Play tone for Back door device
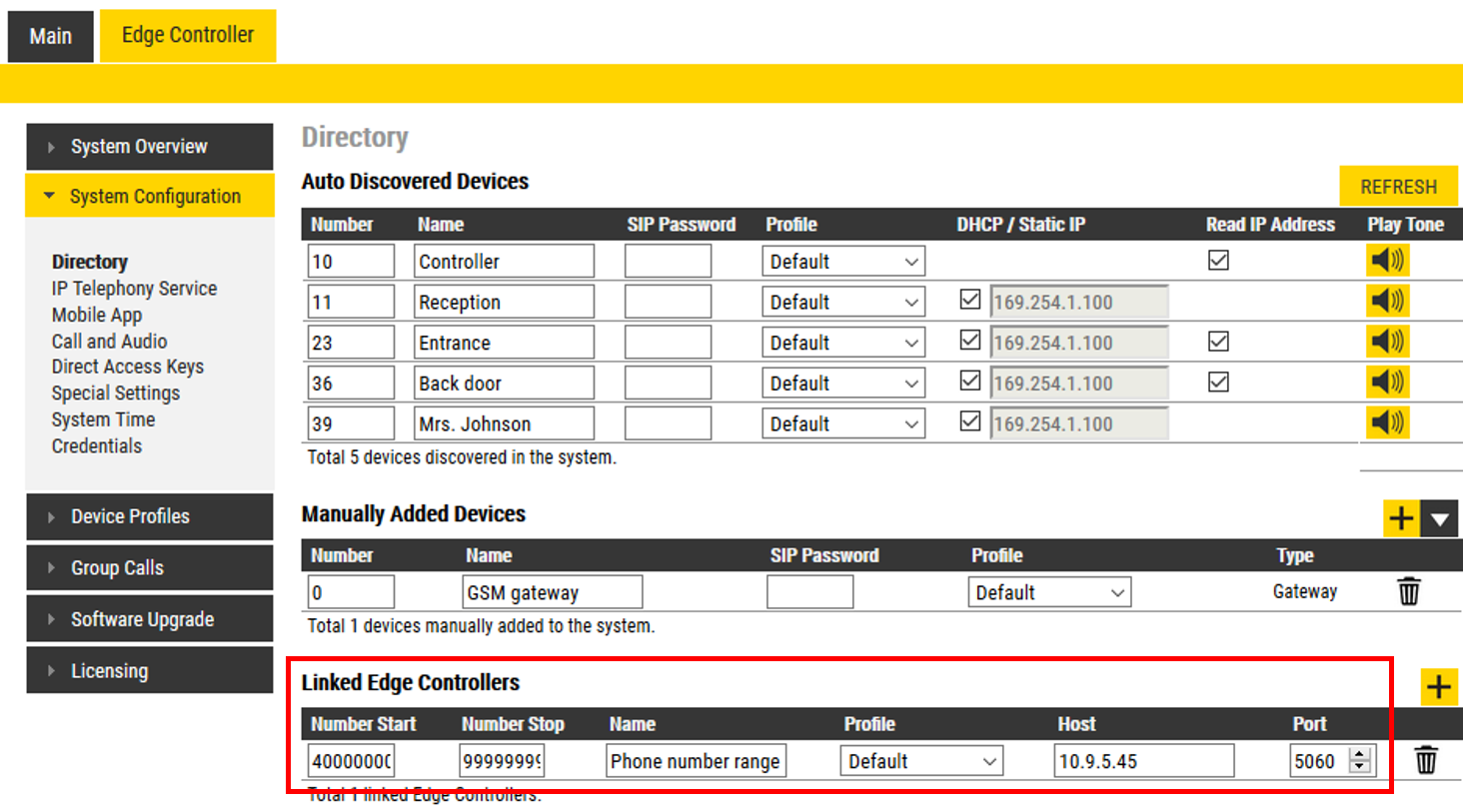Screen dimensions: 1463x812 [1387, 383]
